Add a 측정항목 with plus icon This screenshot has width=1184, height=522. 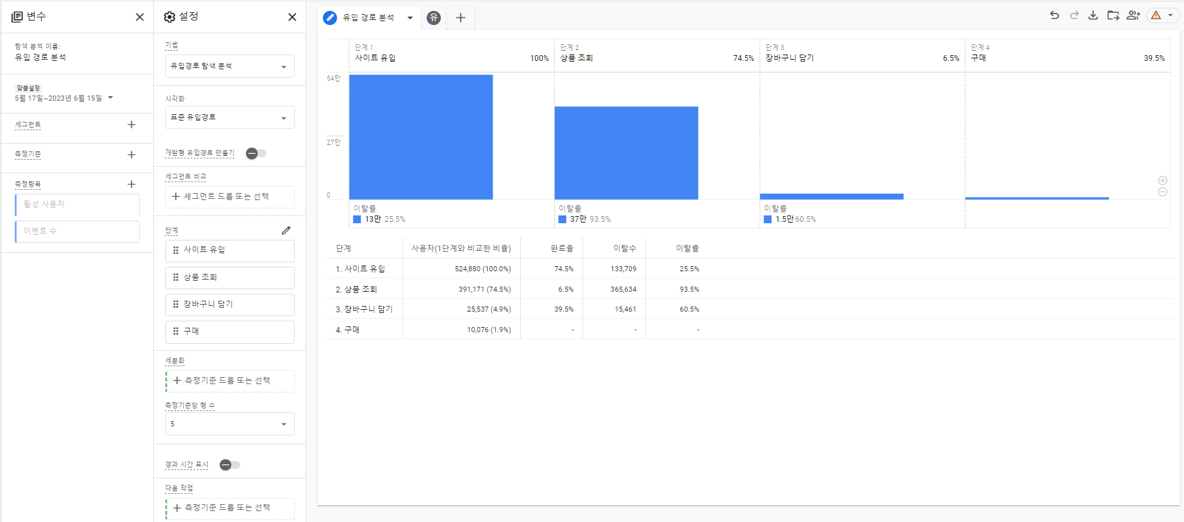click(131, 184)
